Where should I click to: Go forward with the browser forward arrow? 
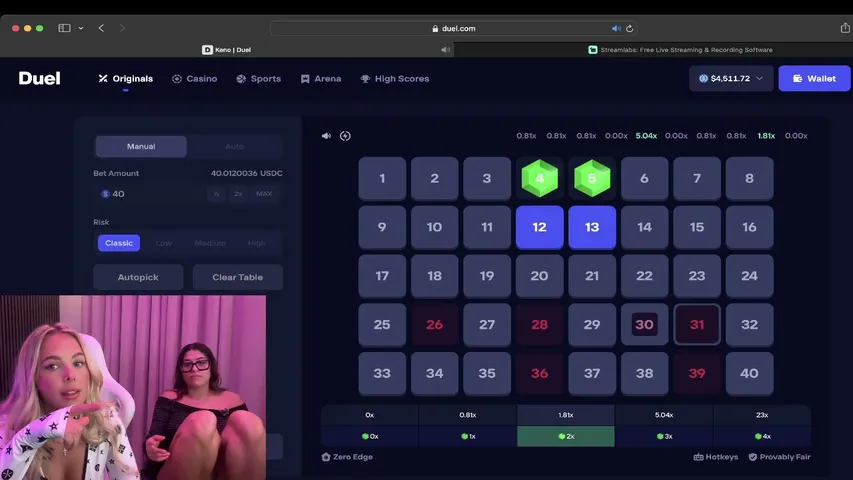click(x=122, y=28)
